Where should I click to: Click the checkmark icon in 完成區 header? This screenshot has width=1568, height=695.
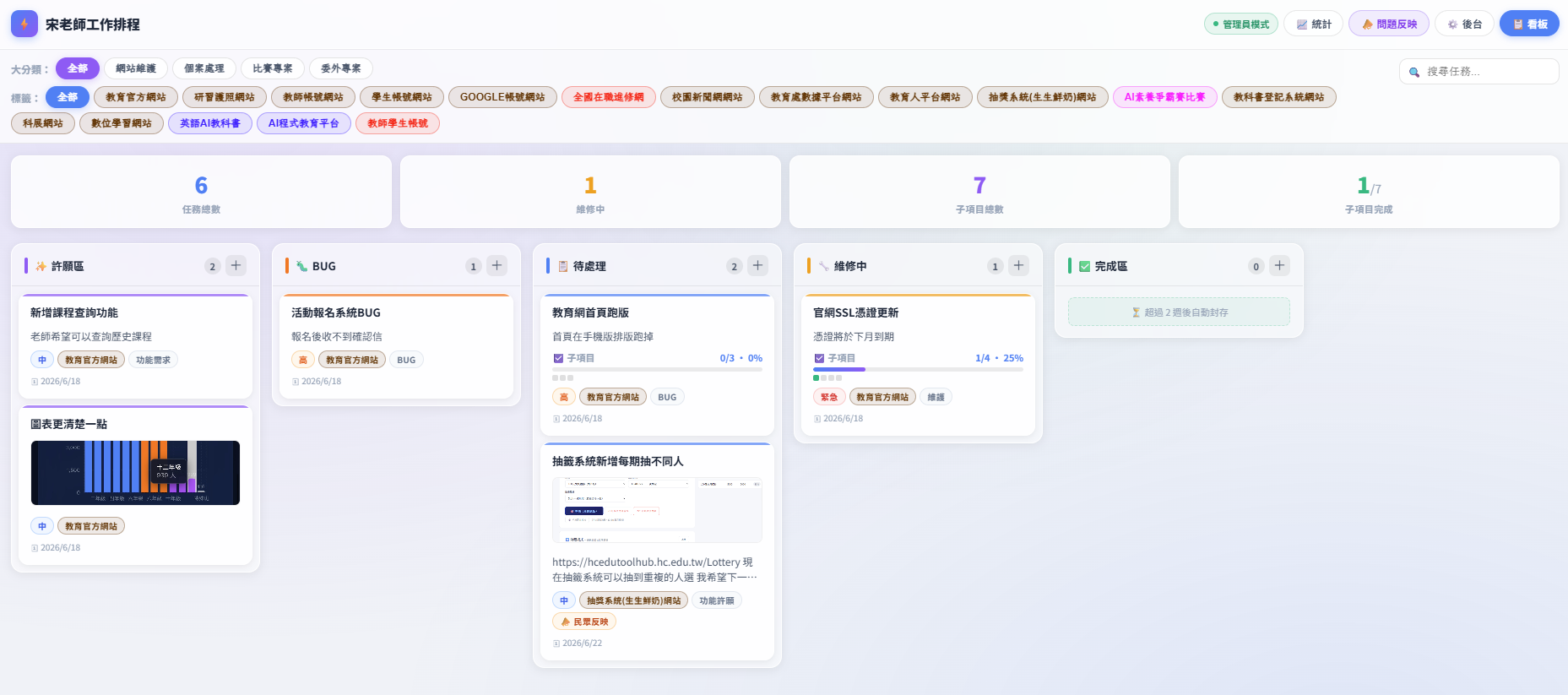tap(1084, 266)
